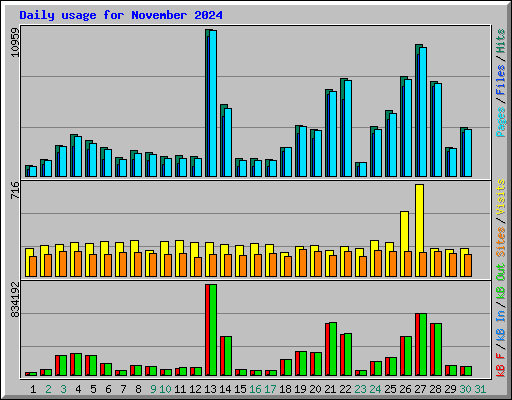Click day 7 on the x-axis
Image resolution: width=512 pixels, height=400 pixels.
[x=123, y=389]
